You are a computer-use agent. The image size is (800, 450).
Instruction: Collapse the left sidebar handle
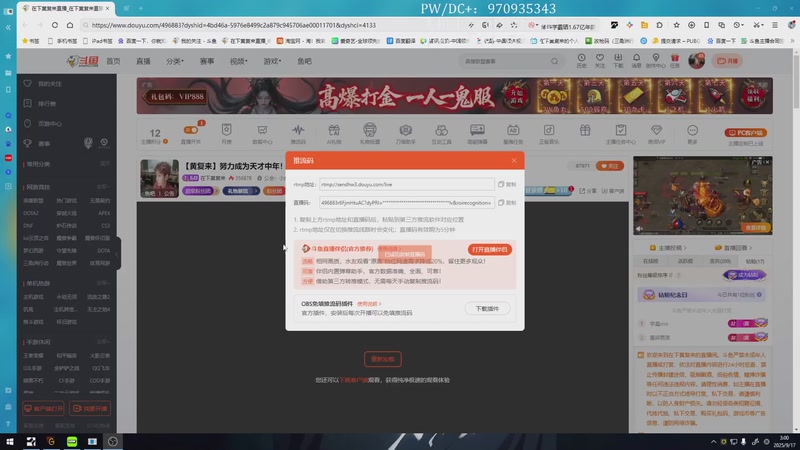[117, 254]
